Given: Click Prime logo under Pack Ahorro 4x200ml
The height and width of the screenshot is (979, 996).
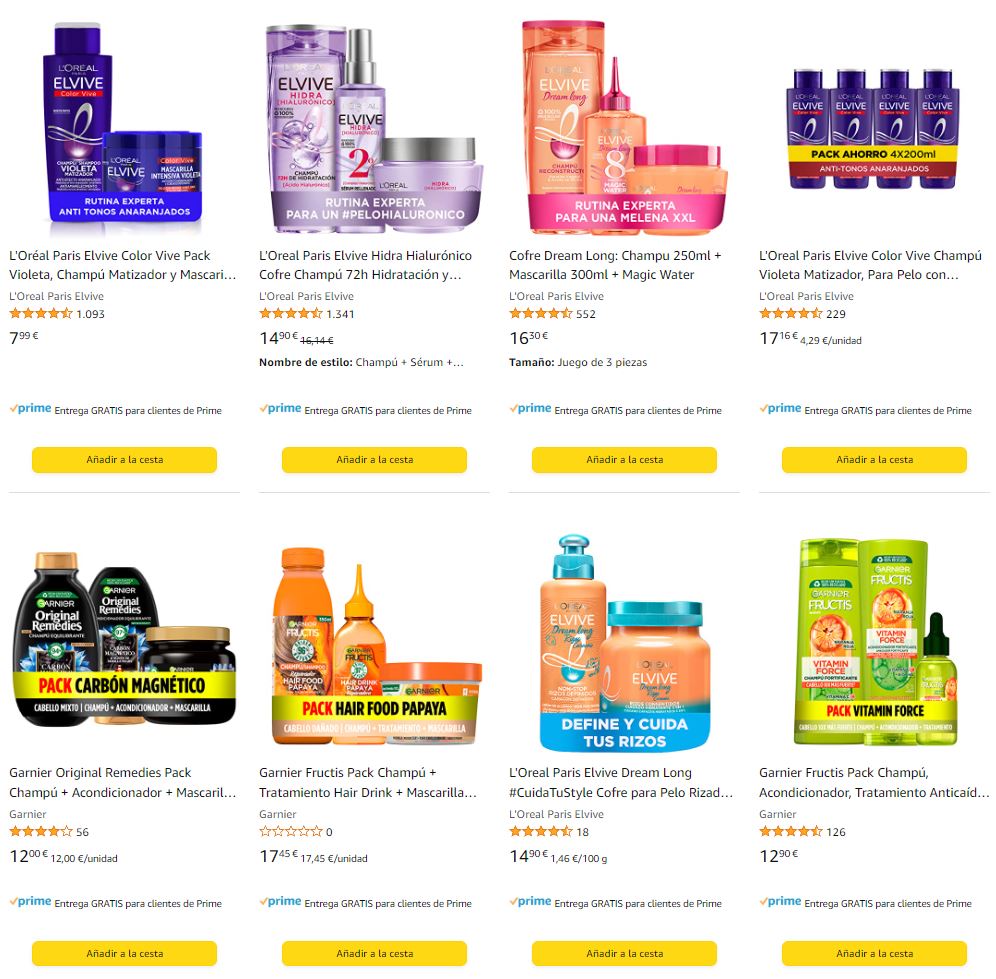Looking at the screenshot, I should pyautogui.click(x=781, y=408).
